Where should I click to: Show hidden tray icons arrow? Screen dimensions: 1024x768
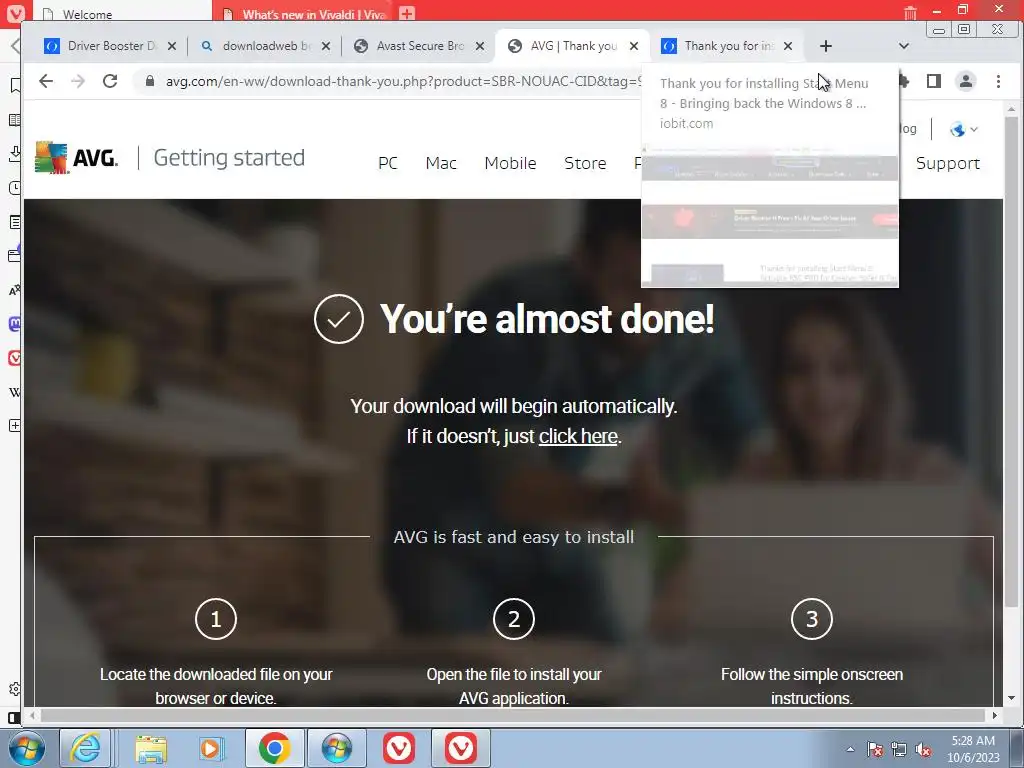850,749
